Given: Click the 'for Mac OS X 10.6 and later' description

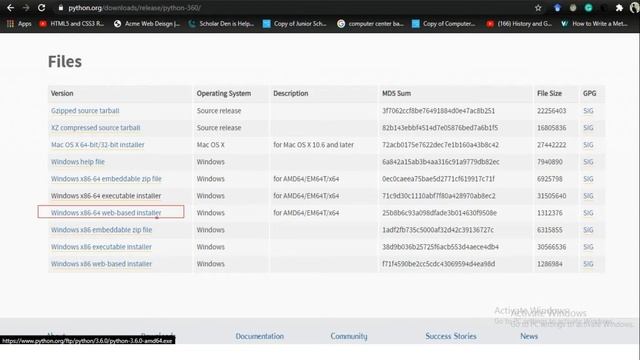Looking at the screenshot, I should click(x=313, y=145).
